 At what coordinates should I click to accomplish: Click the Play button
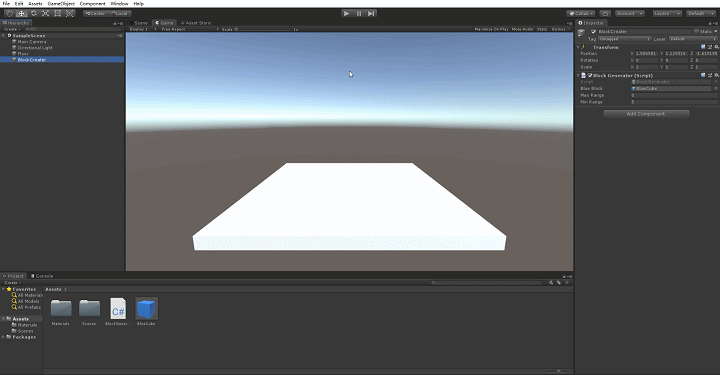pyautogui.click(x=346, y=13)
